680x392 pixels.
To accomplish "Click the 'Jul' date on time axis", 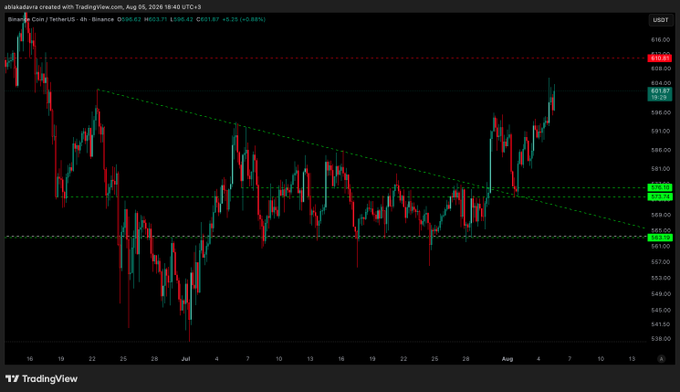I will click(186, 359).
